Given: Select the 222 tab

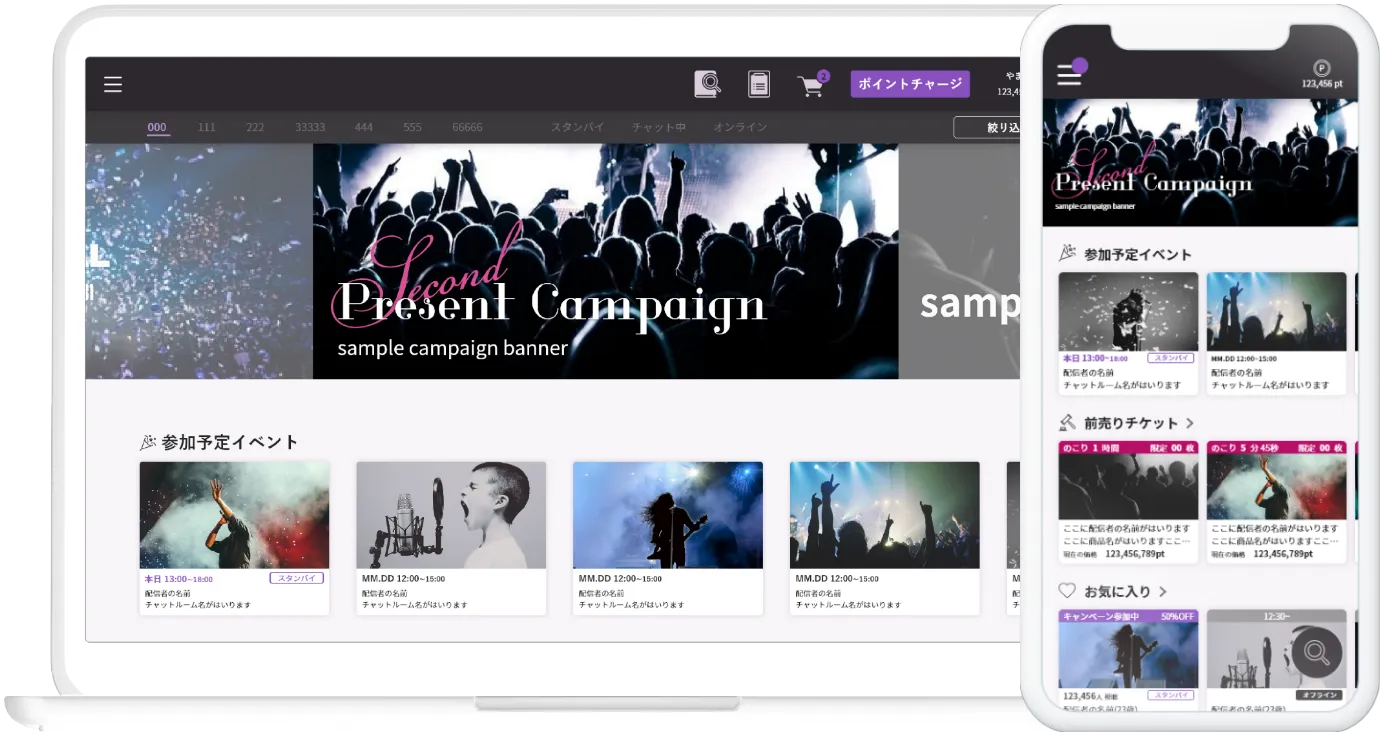Looking at the screenshot, I should (x=255, y=127).
